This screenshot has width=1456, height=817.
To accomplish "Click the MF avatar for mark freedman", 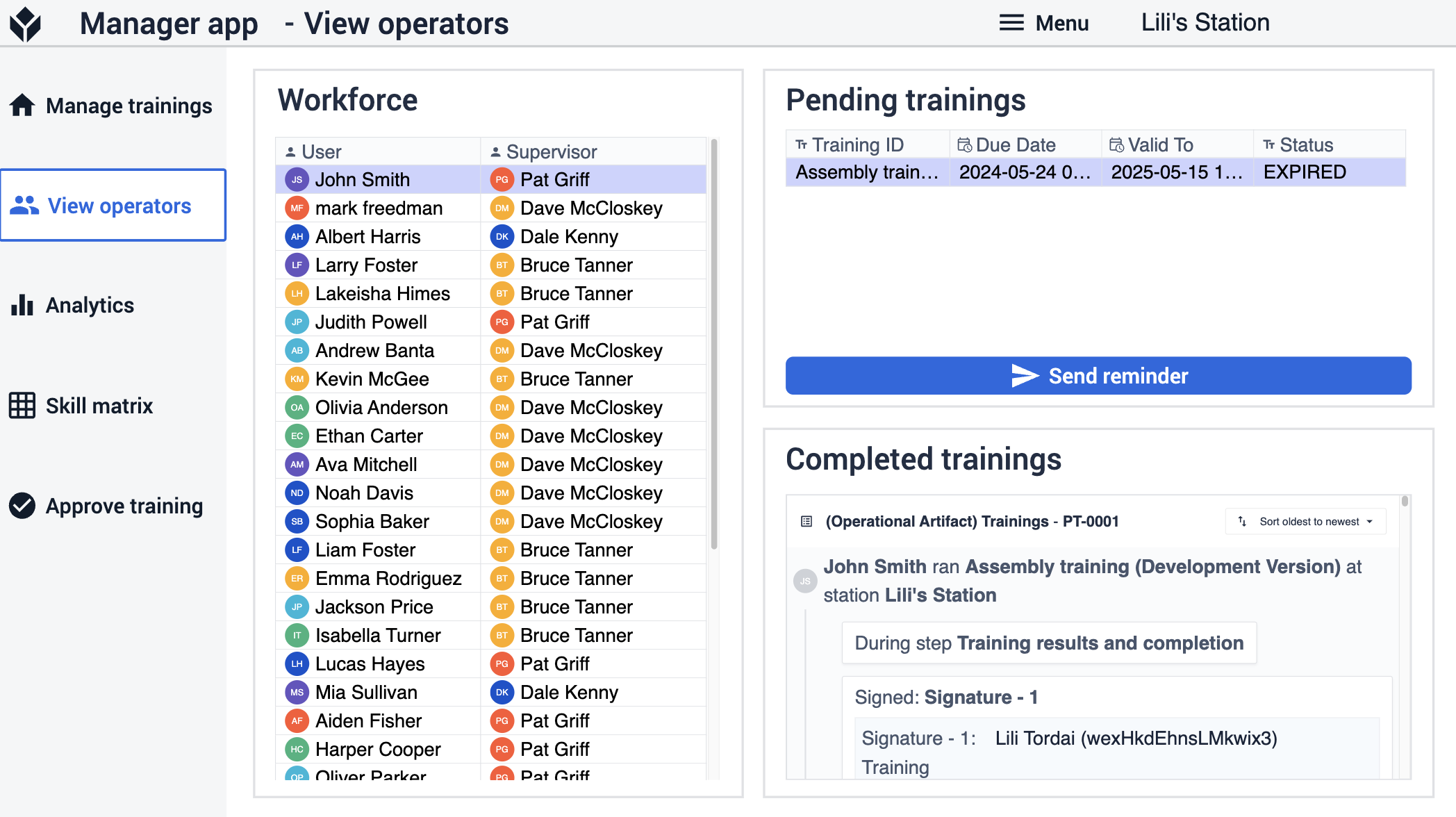I will [x=297, y=208].
